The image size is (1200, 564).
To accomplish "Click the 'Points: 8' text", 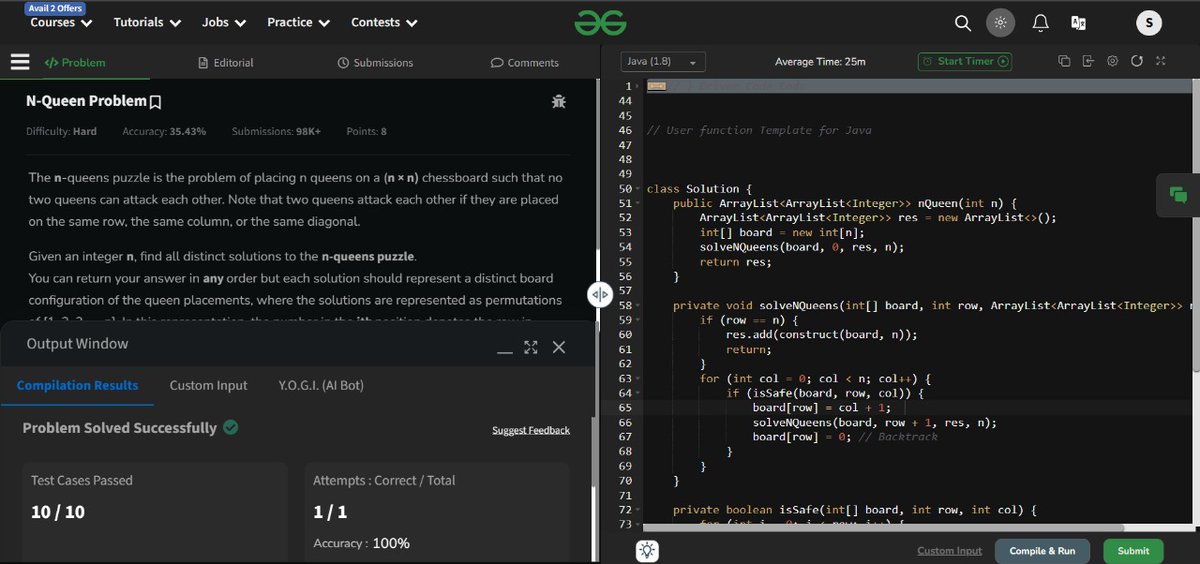I will [x=366, y=131].
